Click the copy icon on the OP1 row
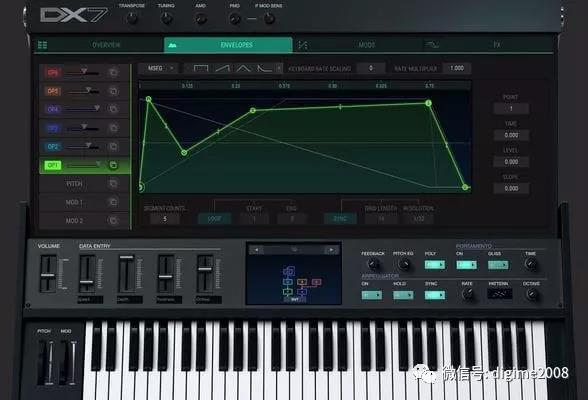Image resolution: width=588 pixels, height=400 pixels. pyautogui.click(x=112, y=165)
